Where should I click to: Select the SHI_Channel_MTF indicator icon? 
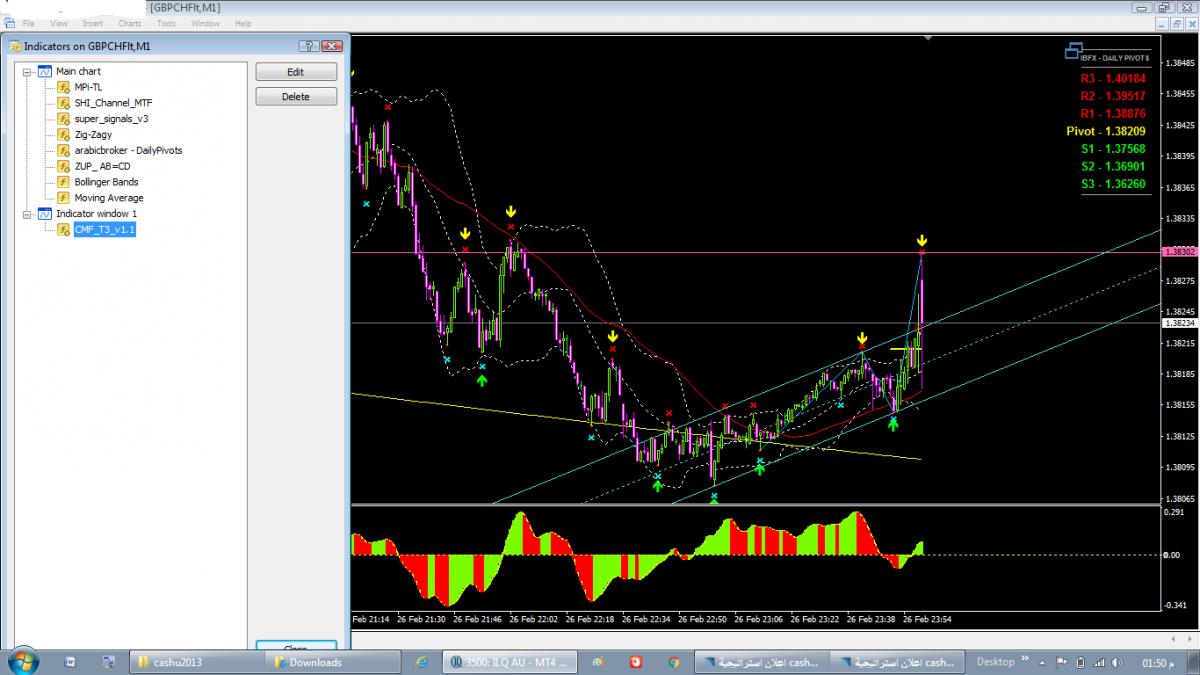click(63, 103)
